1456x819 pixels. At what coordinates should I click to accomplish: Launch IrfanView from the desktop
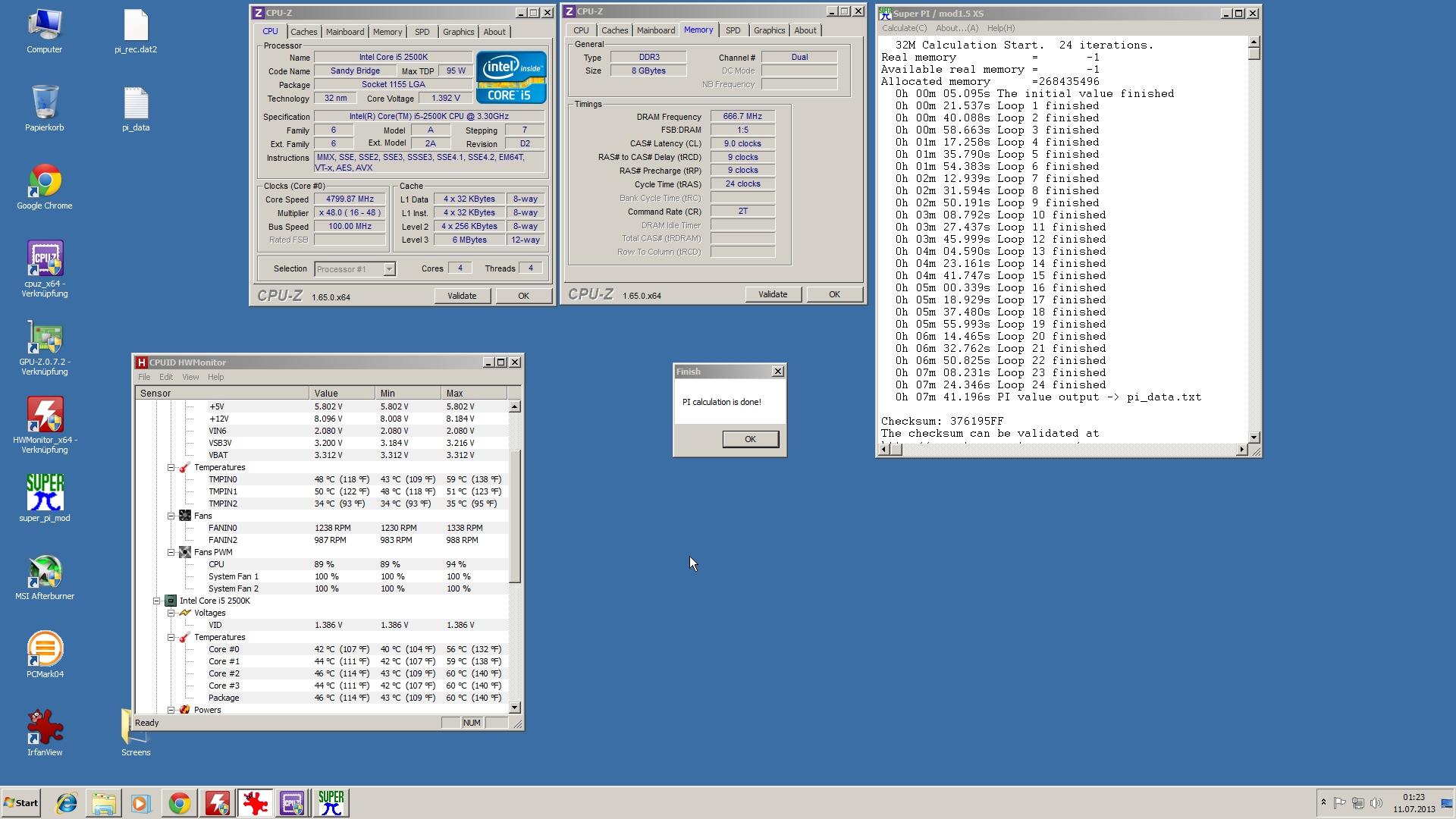point(44,733)
